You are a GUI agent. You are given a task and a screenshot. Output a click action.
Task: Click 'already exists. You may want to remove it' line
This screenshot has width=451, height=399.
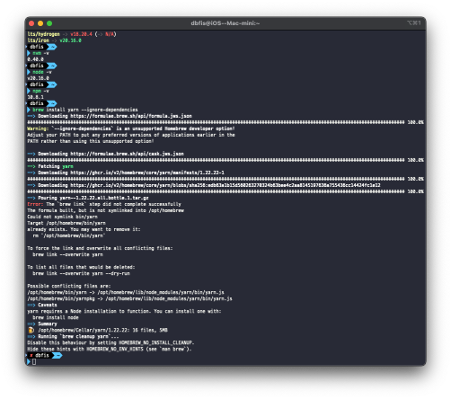[x=84, y=229]
